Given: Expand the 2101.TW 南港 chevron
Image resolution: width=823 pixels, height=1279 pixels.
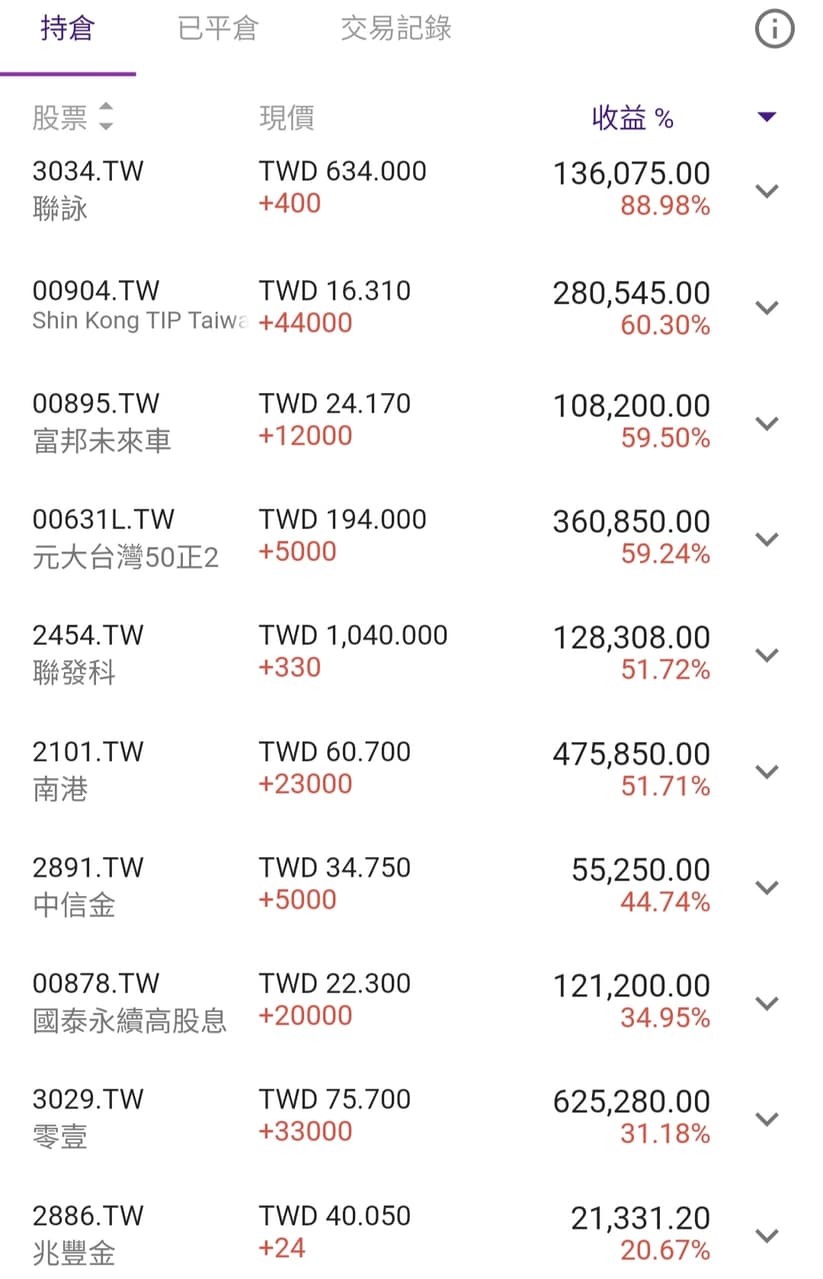Looking at the screenshot, I should coord(766,771).
